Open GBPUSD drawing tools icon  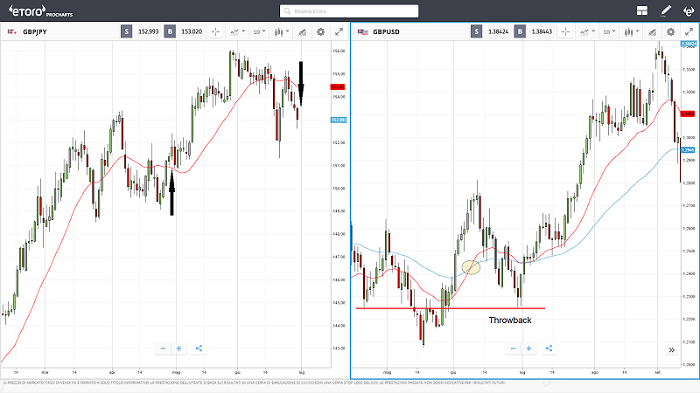click(x=652, y=32)
